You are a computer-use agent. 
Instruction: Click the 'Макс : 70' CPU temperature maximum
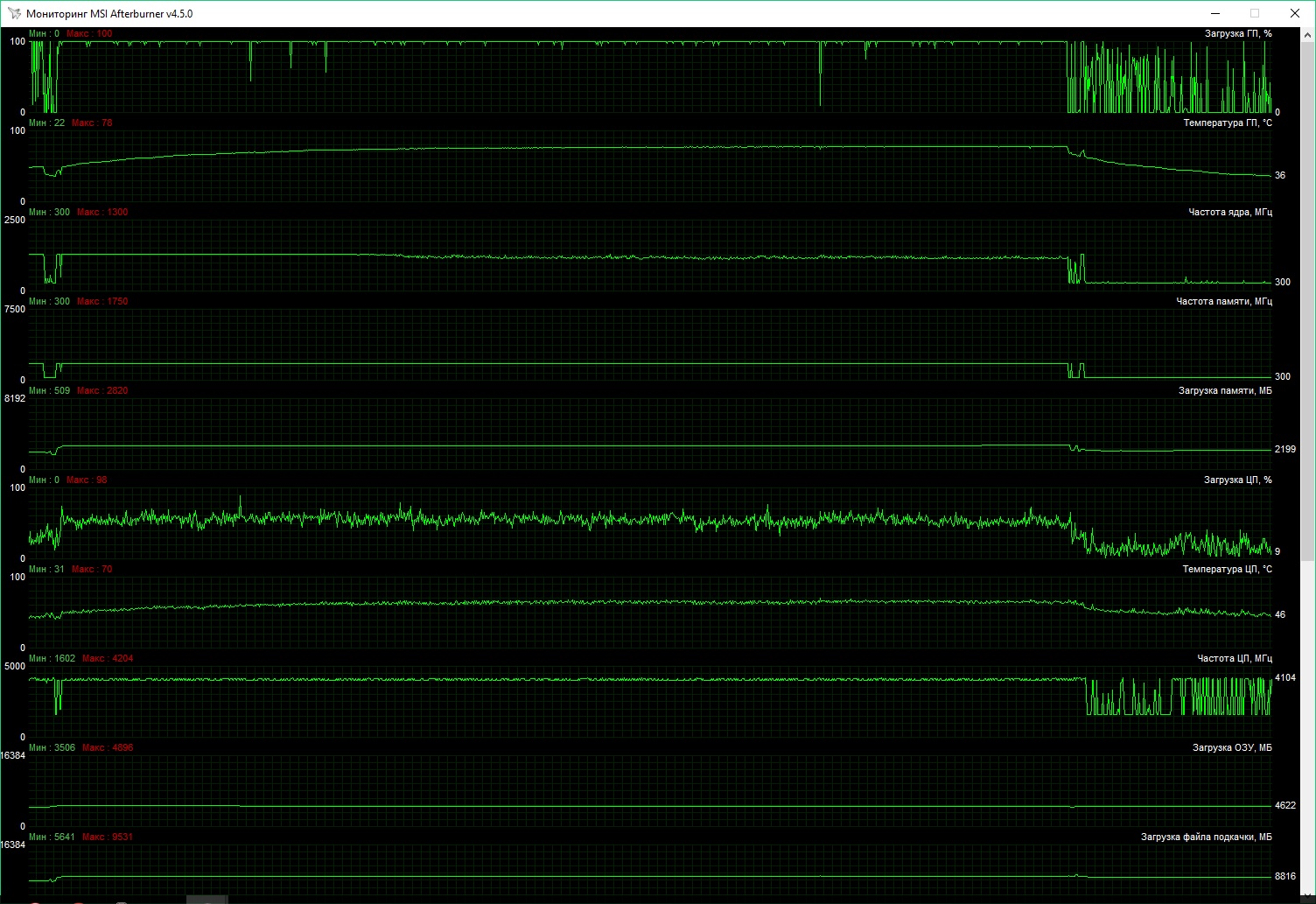92,569
